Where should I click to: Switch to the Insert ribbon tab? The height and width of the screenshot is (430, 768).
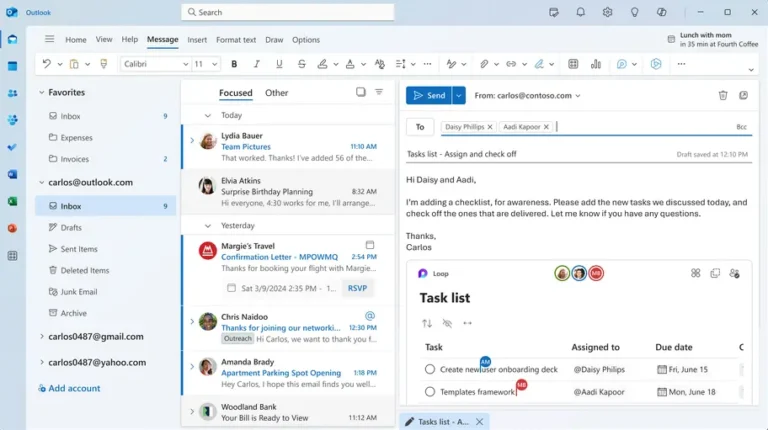pyautogui.click(x=197, y=40)
